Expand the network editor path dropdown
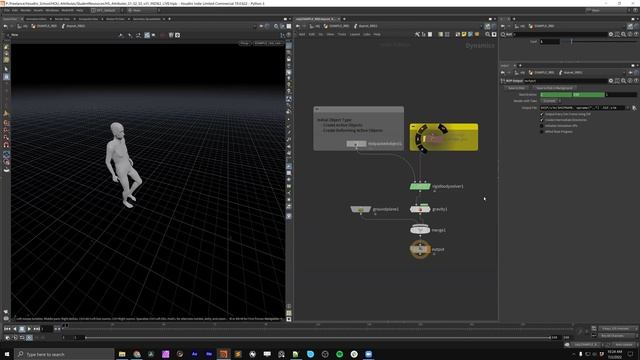Viewport: 640px width, 360px height. [481, 26]
